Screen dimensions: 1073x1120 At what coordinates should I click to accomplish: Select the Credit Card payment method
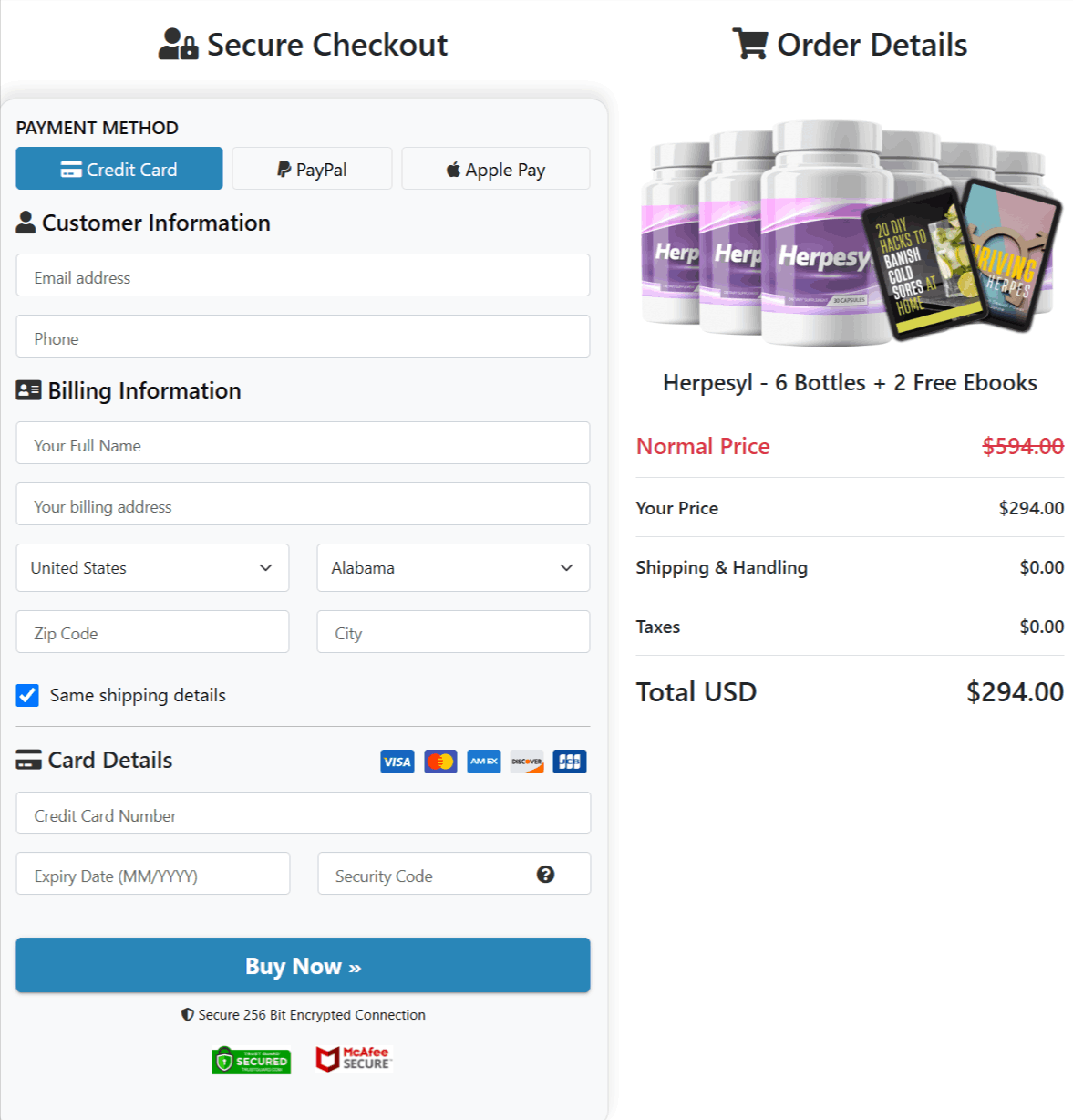point(119,168)
